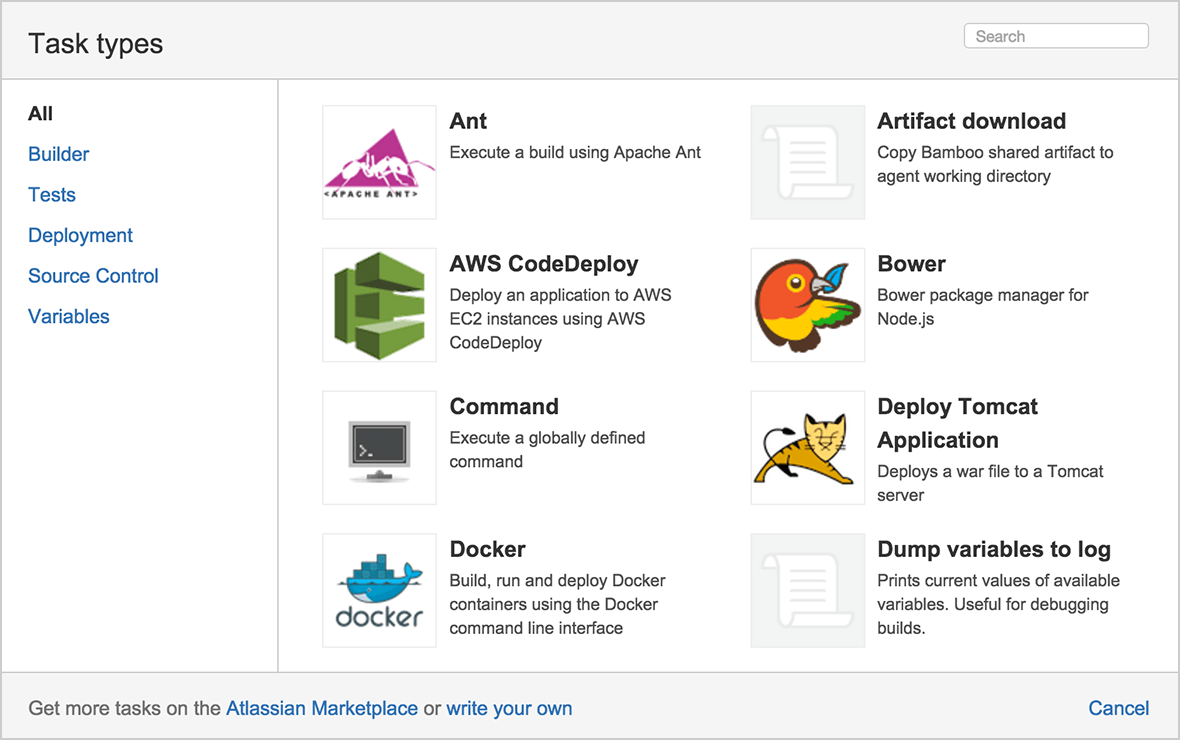1180x740 pixels.
Task: Dismiss the dialog with Cancel
Action: point(1118,708)
